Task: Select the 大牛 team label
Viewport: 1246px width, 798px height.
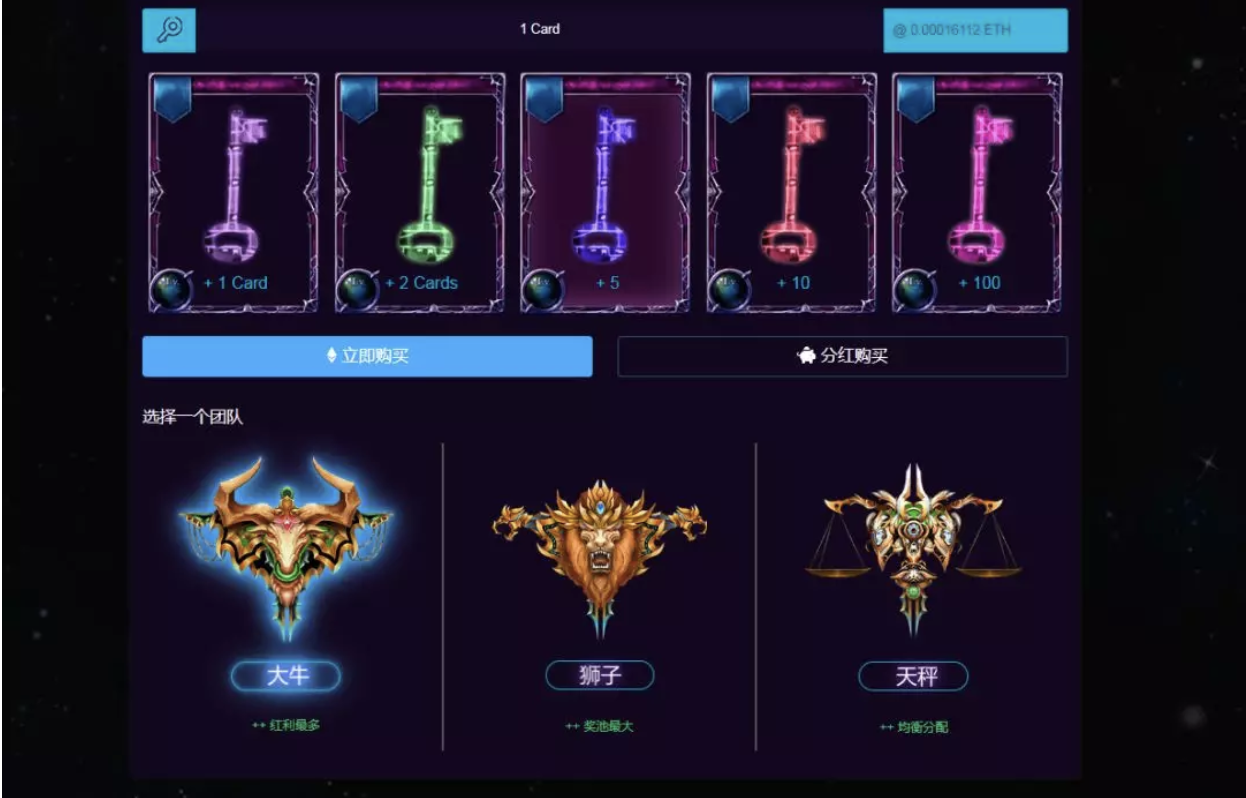Action: (286, 676)
